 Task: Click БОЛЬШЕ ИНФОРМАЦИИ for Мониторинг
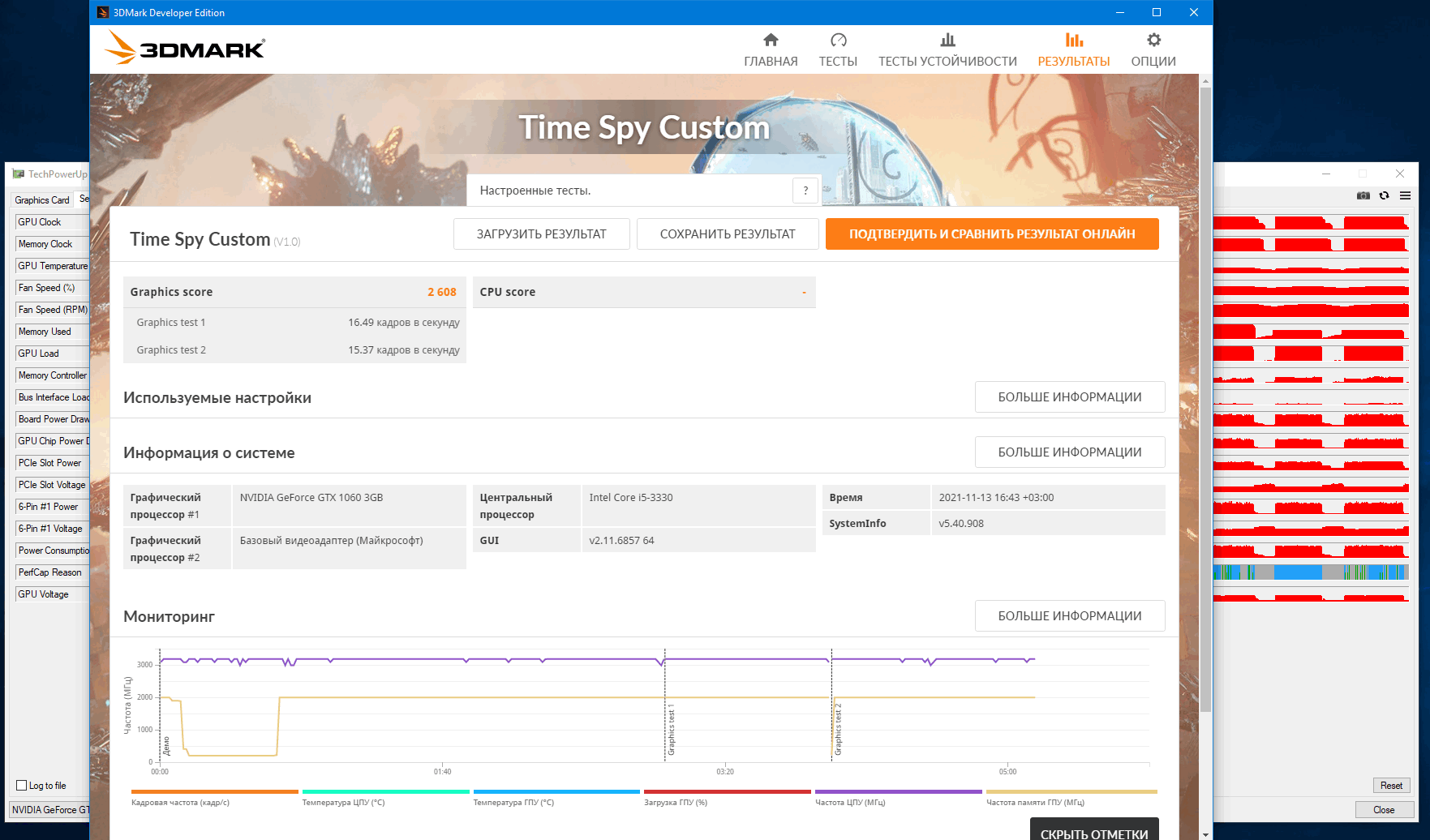click(x=1070, y=616)
